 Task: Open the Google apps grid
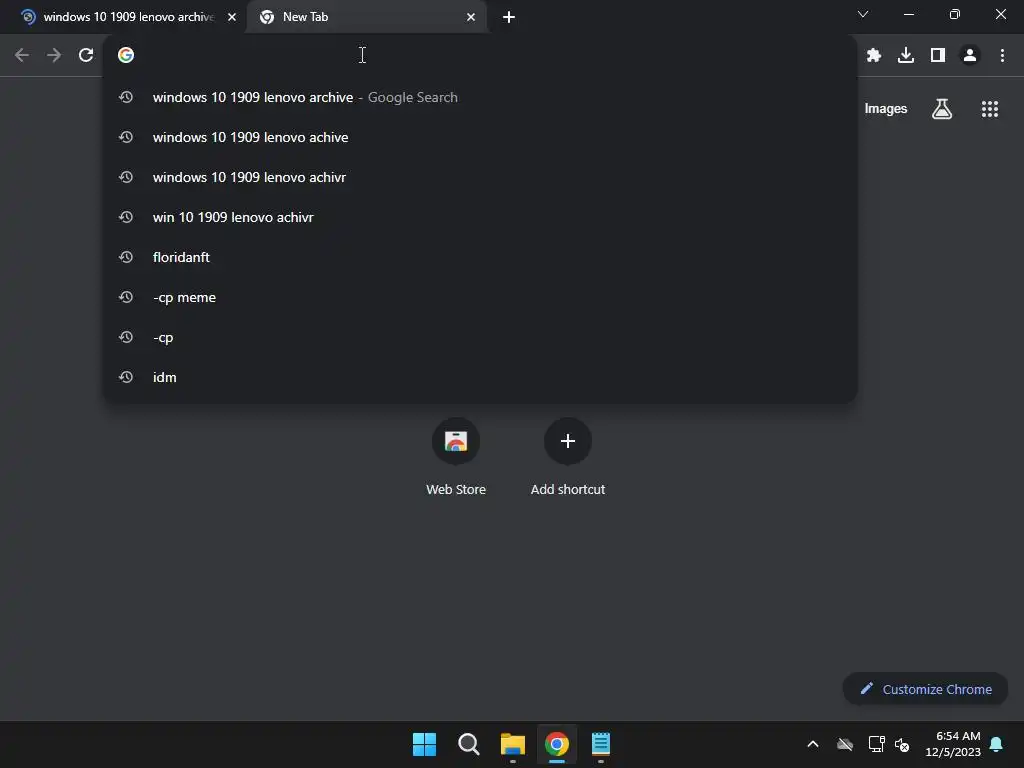(989, 109)
